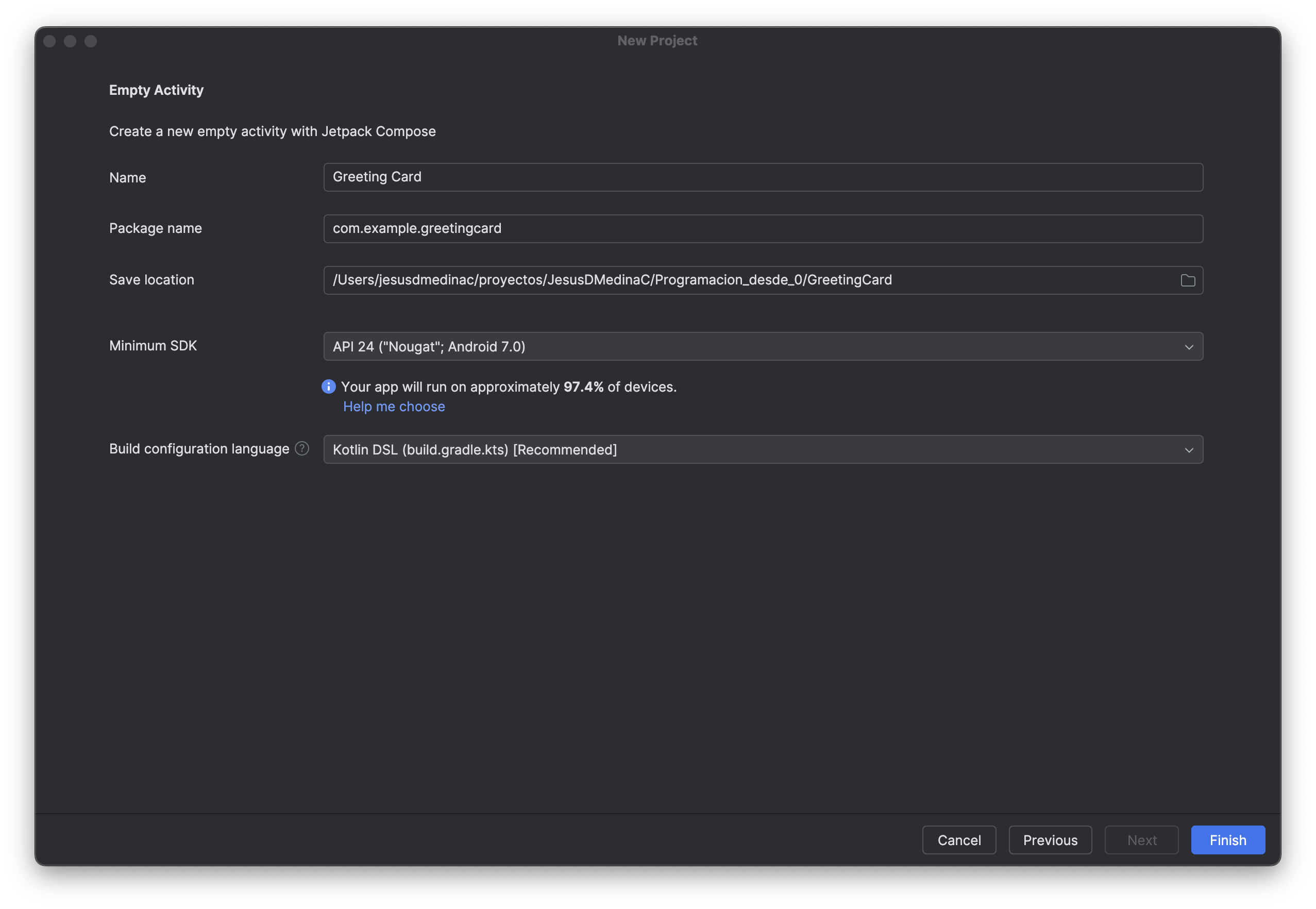Go back with the Previous button
This screenshot has width=1316, height=909.
tap(1050, 840)
